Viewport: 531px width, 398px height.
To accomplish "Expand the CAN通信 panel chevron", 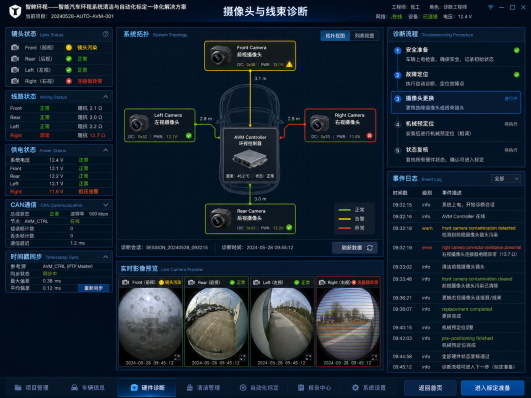I will click(x=106, y=205).
